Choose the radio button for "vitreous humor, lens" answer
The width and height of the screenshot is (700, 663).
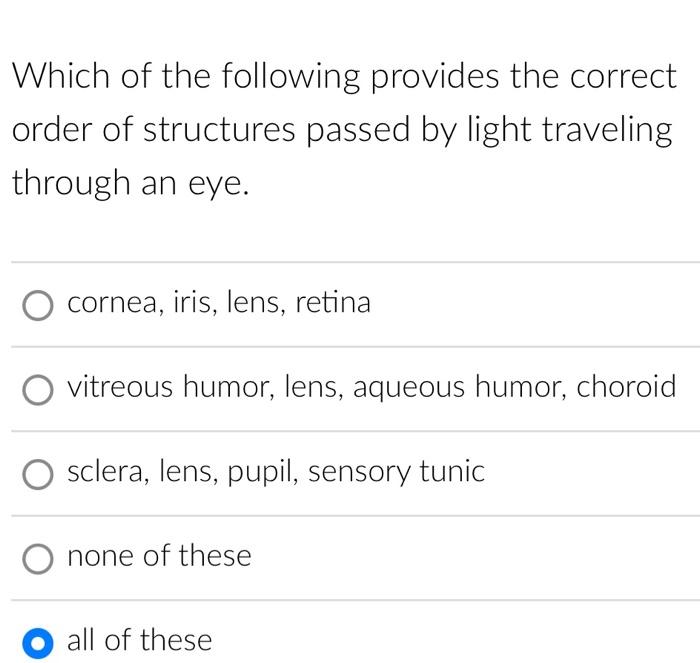(38, 390)
